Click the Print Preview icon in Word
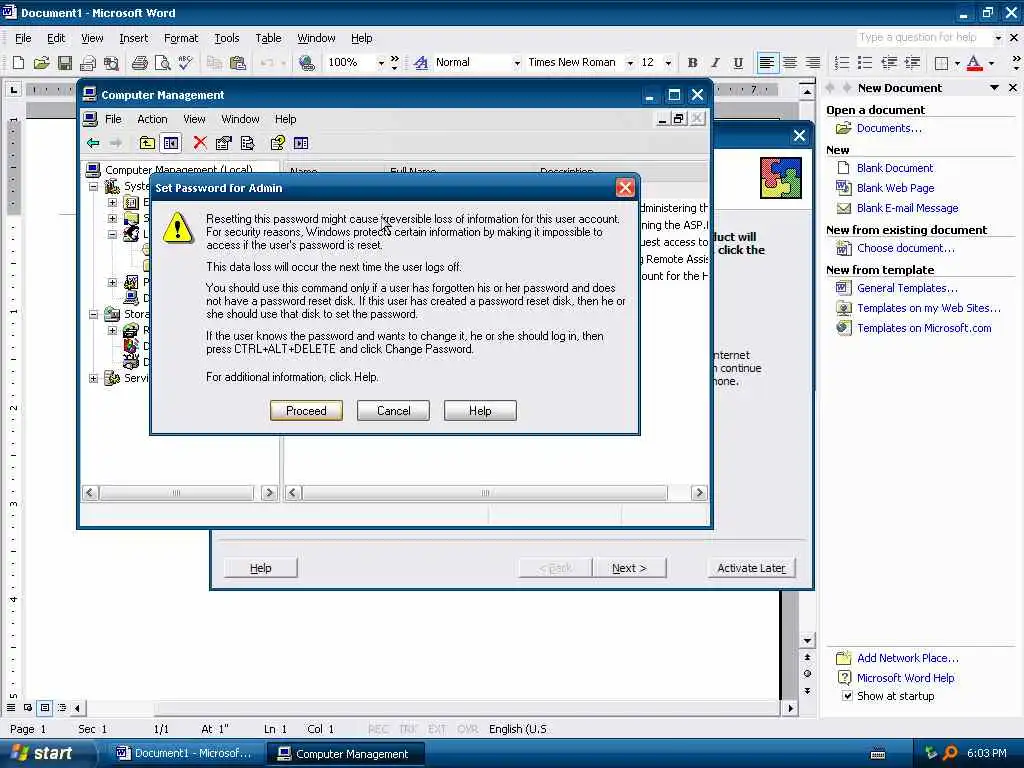This screenshot has height=768, width=1024. pos(162,63)
